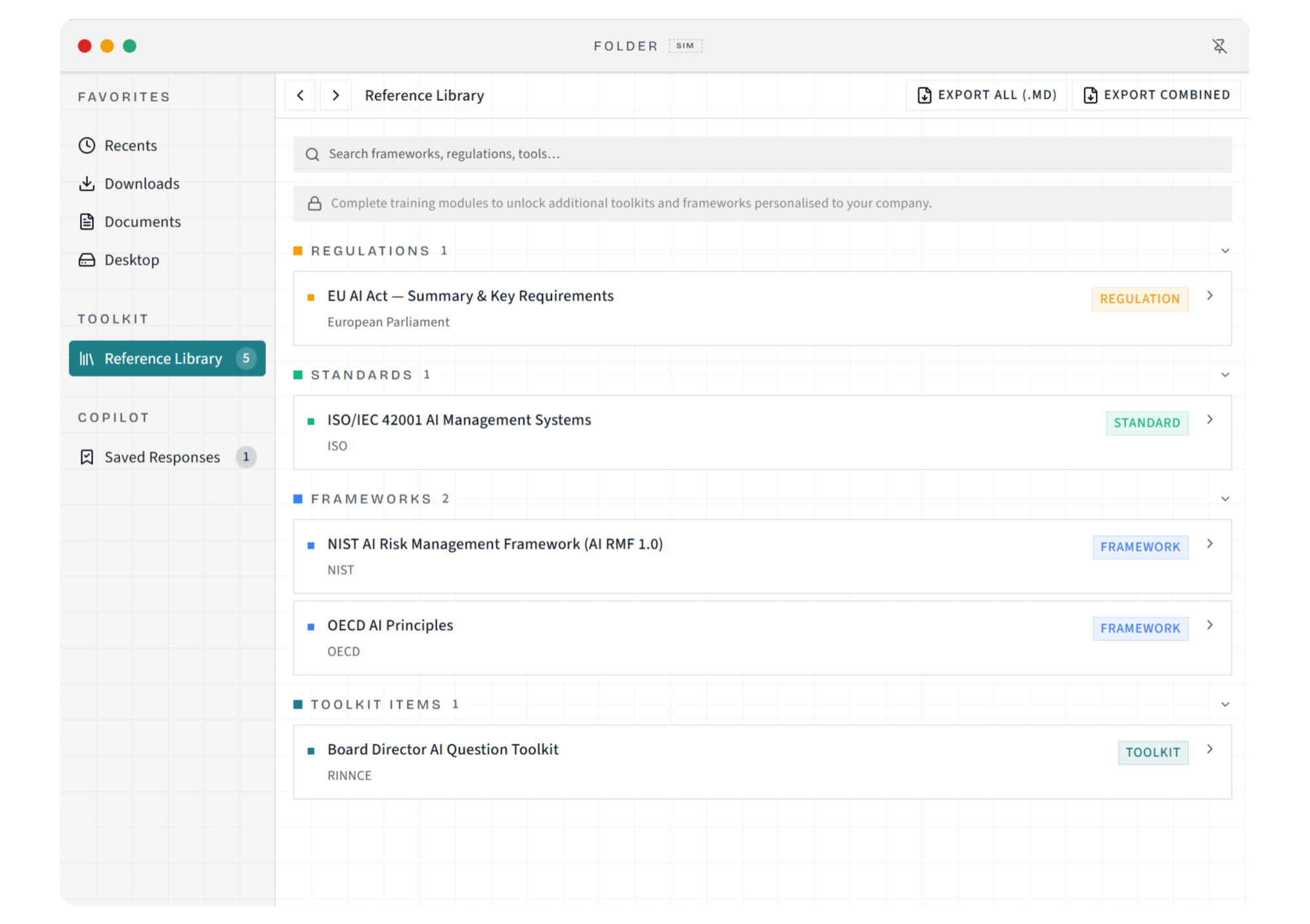This screenshot has width=1310, height=924.
Task: Go back with the left arrow
Action: coord(301,96)
